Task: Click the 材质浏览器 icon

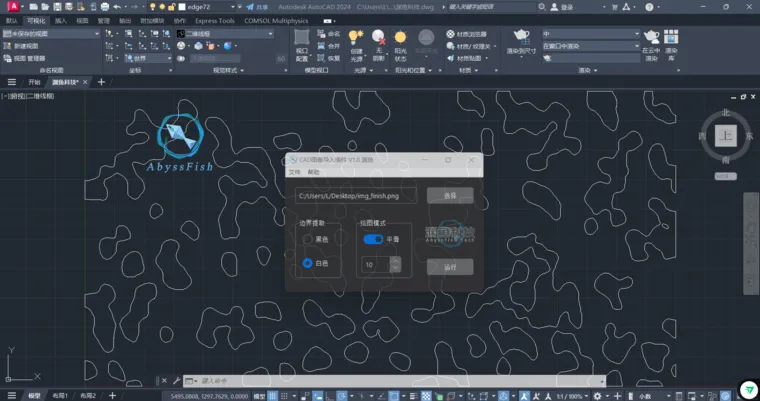Action: pos(451,34)
